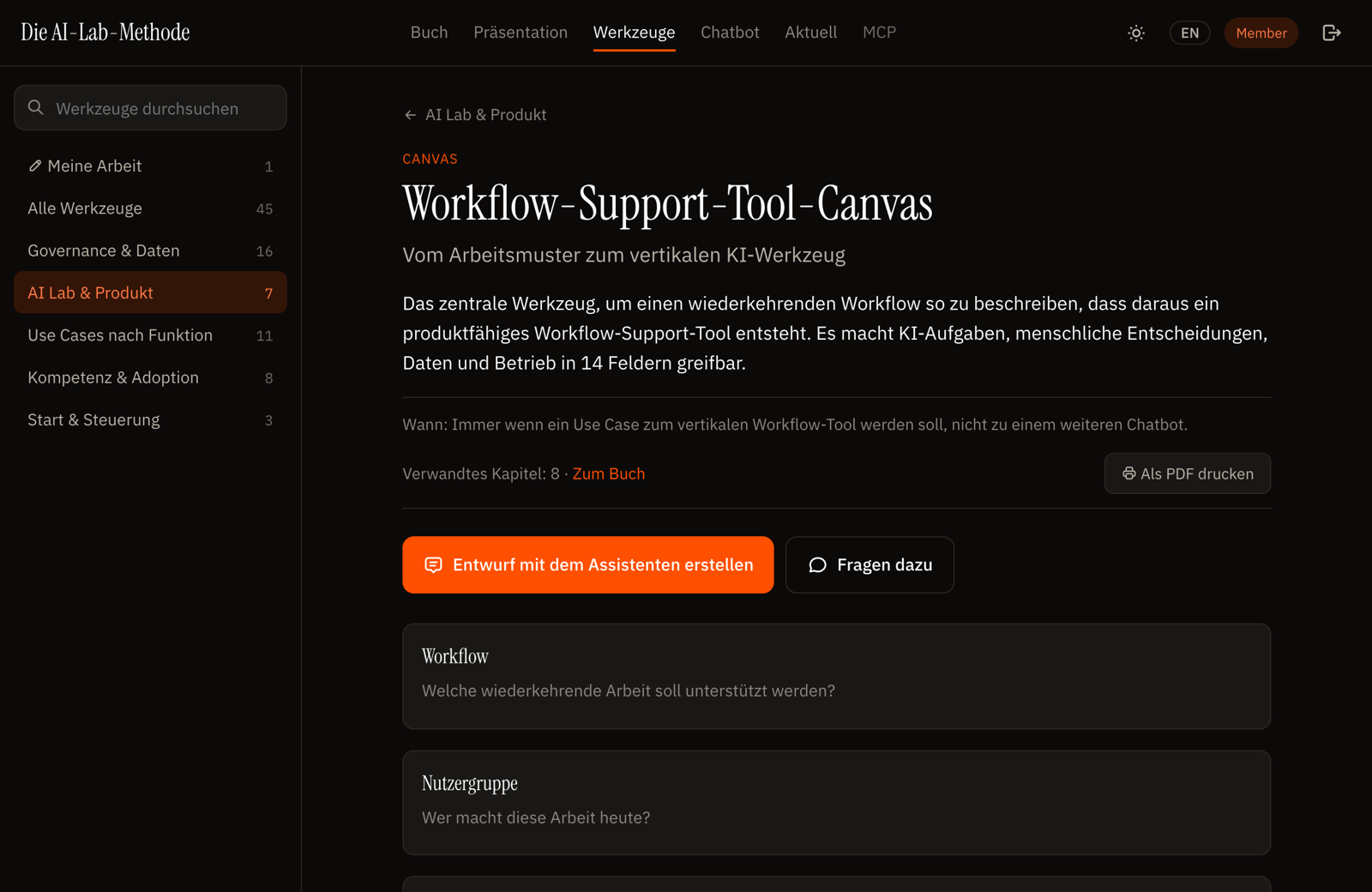Select Use Cases nach Funktion category

click(150, 335)
